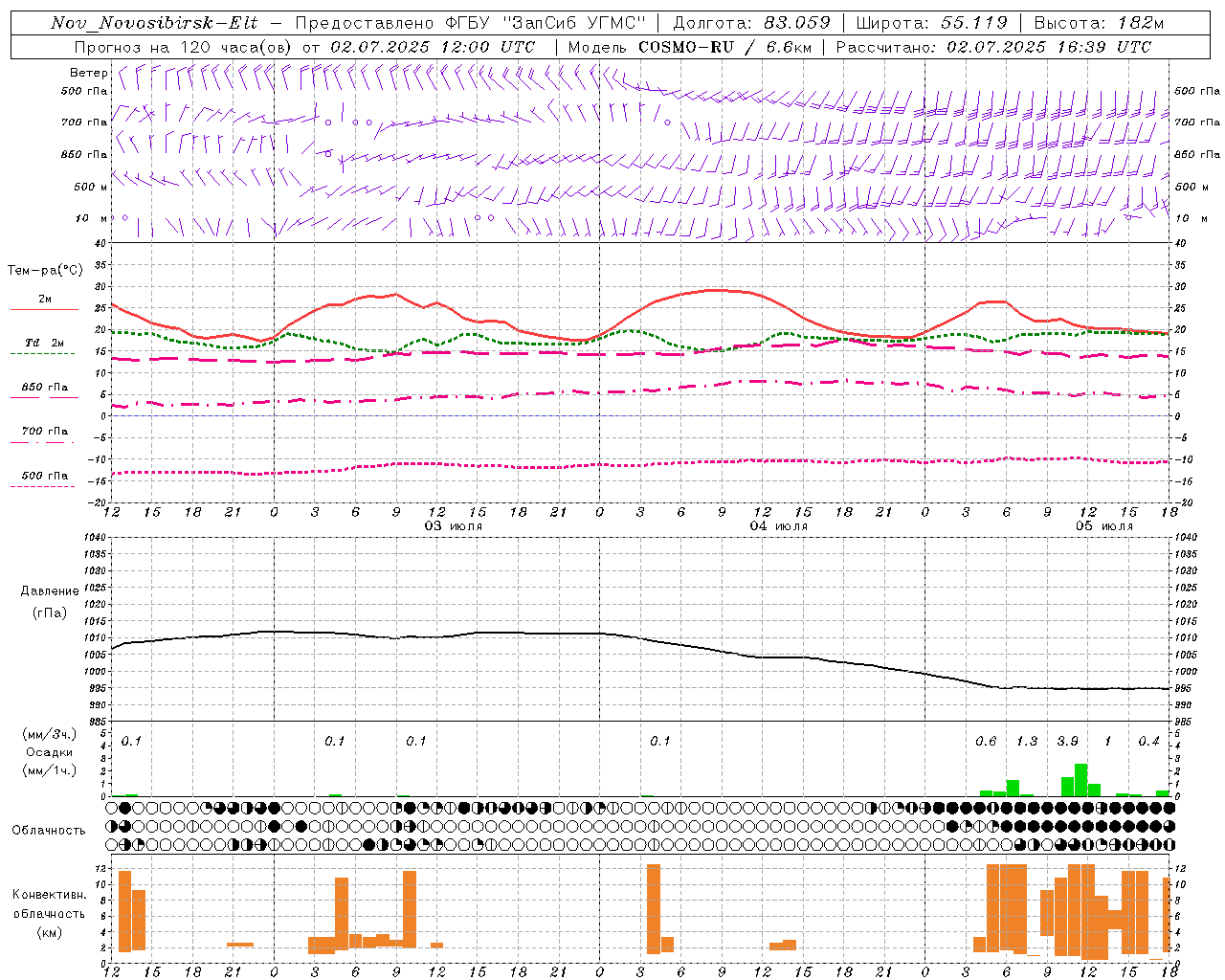The height and width of the screenshot is (980, 1225).
Task: Click the forecast header Прогноз на 120 часа(ов)
Action: coord(185,47)
